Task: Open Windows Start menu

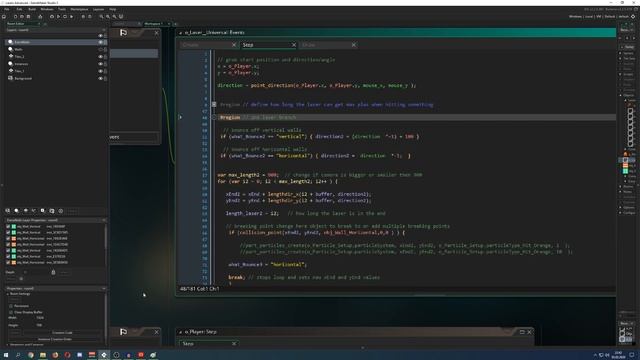Action: click(x=6, y=355)
